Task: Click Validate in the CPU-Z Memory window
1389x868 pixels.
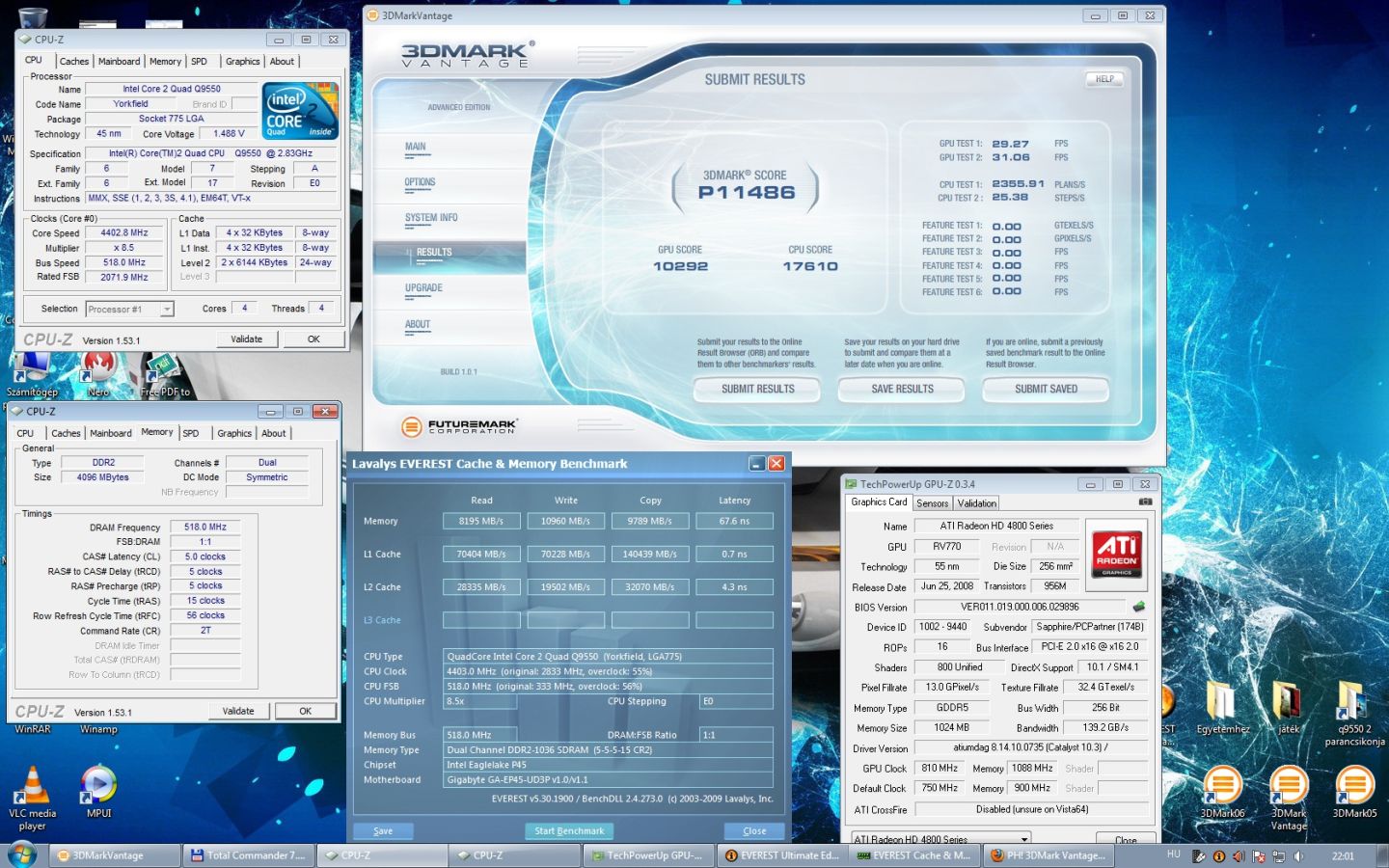Action: coord(238,711)
